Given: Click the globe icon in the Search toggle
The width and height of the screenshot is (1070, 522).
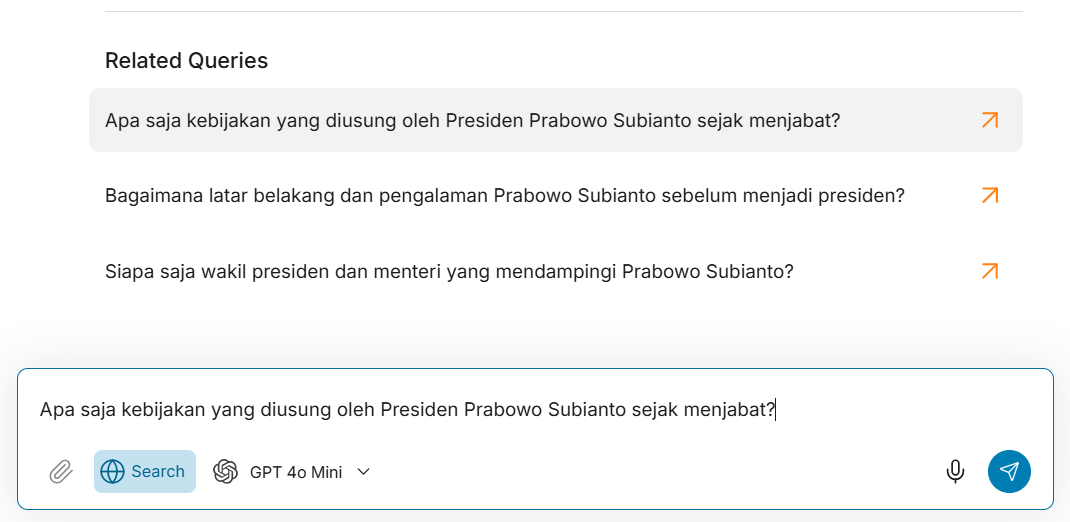Looking at the screenshot, I should pos(113,472).
